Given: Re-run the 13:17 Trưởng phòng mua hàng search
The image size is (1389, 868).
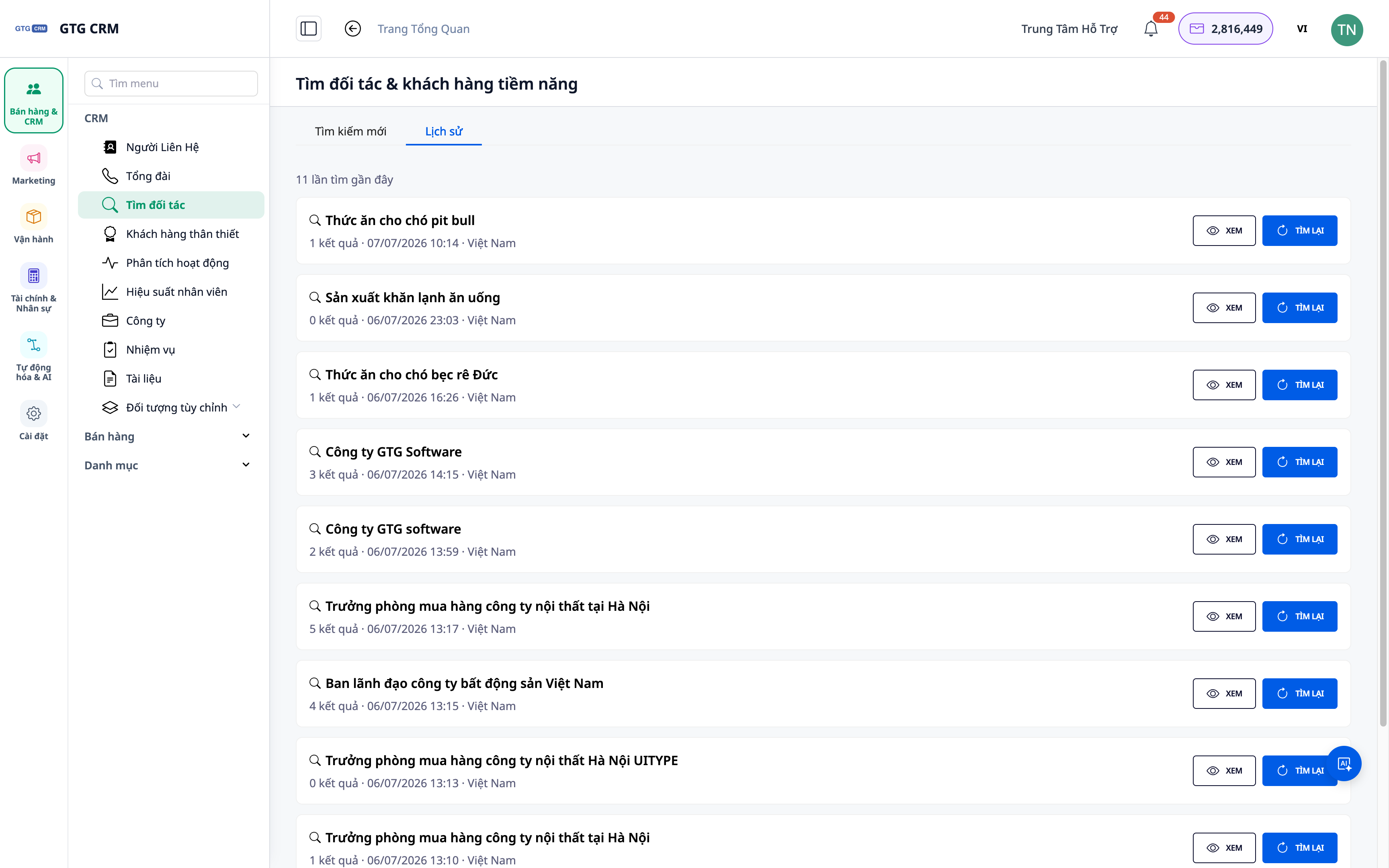Looking at the screenshot, I should pyautogui.click(x=1299, y=616).
